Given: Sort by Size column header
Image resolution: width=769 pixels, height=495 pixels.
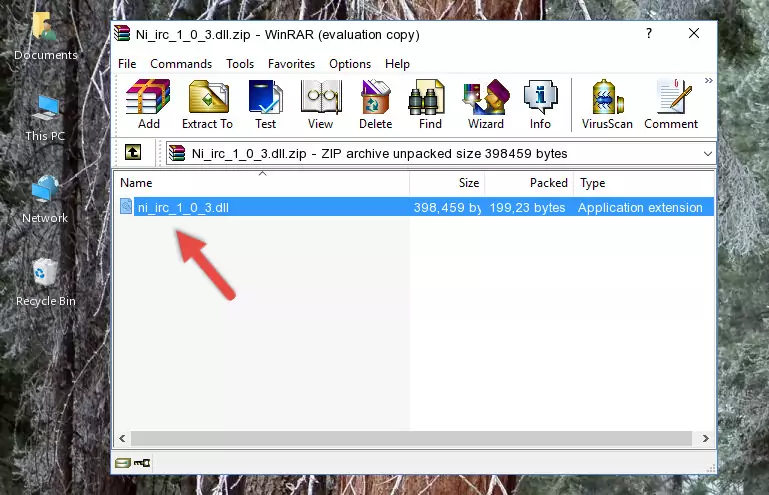Looking at the screenshot, I should [x=447, y=183].
